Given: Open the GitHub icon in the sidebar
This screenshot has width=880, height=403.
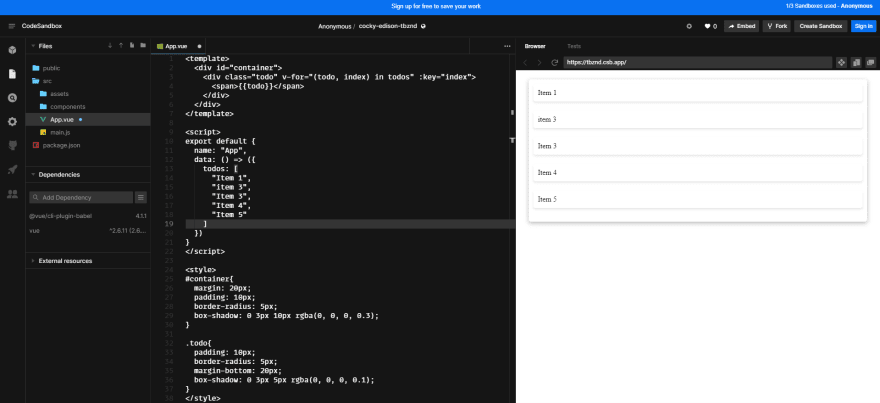Looking at the screenshot, I should pyautogui.click(x=12, y=146).
